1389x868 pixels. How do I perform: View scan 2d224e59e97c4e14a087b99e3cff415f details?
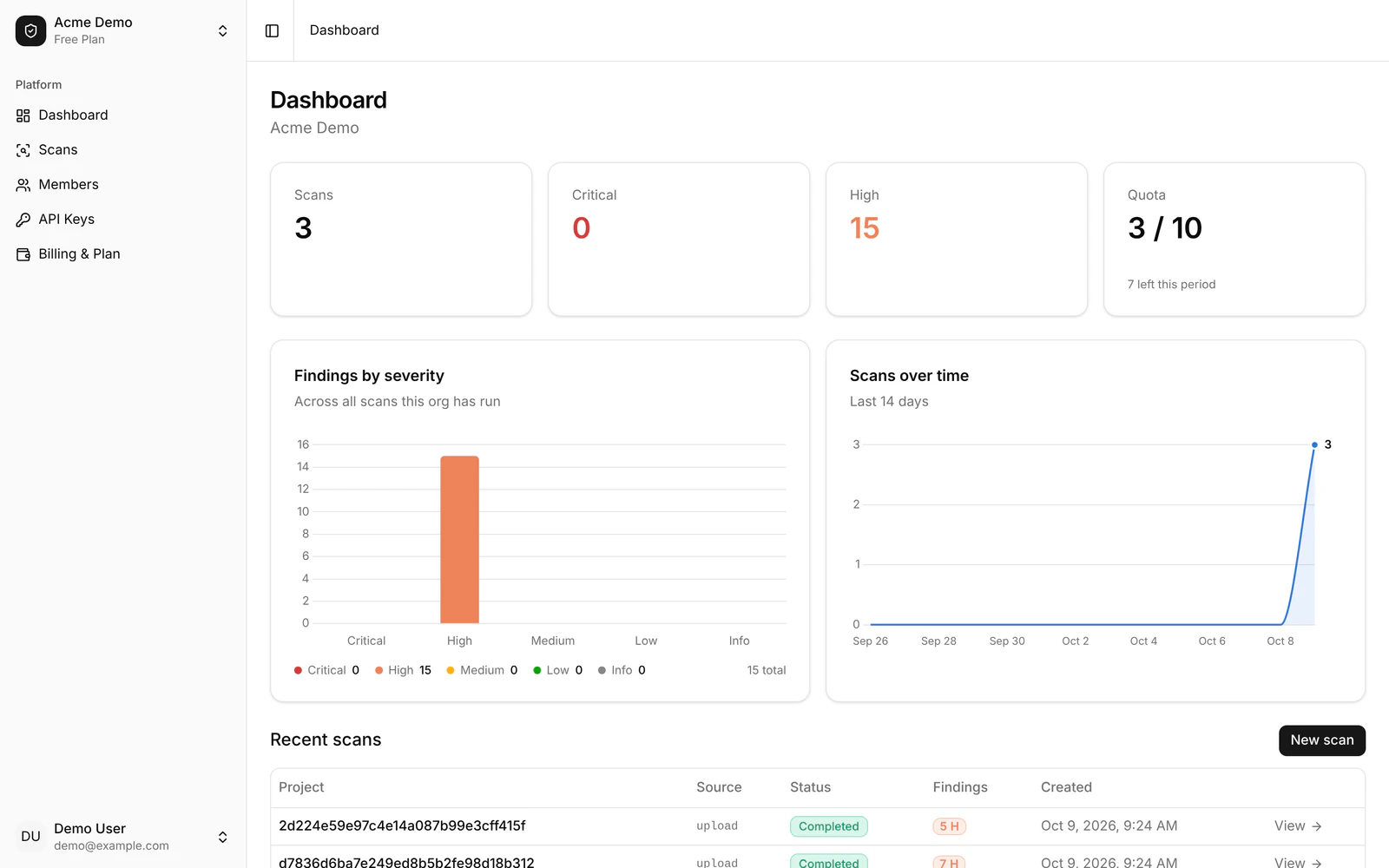click(1297, 826)
